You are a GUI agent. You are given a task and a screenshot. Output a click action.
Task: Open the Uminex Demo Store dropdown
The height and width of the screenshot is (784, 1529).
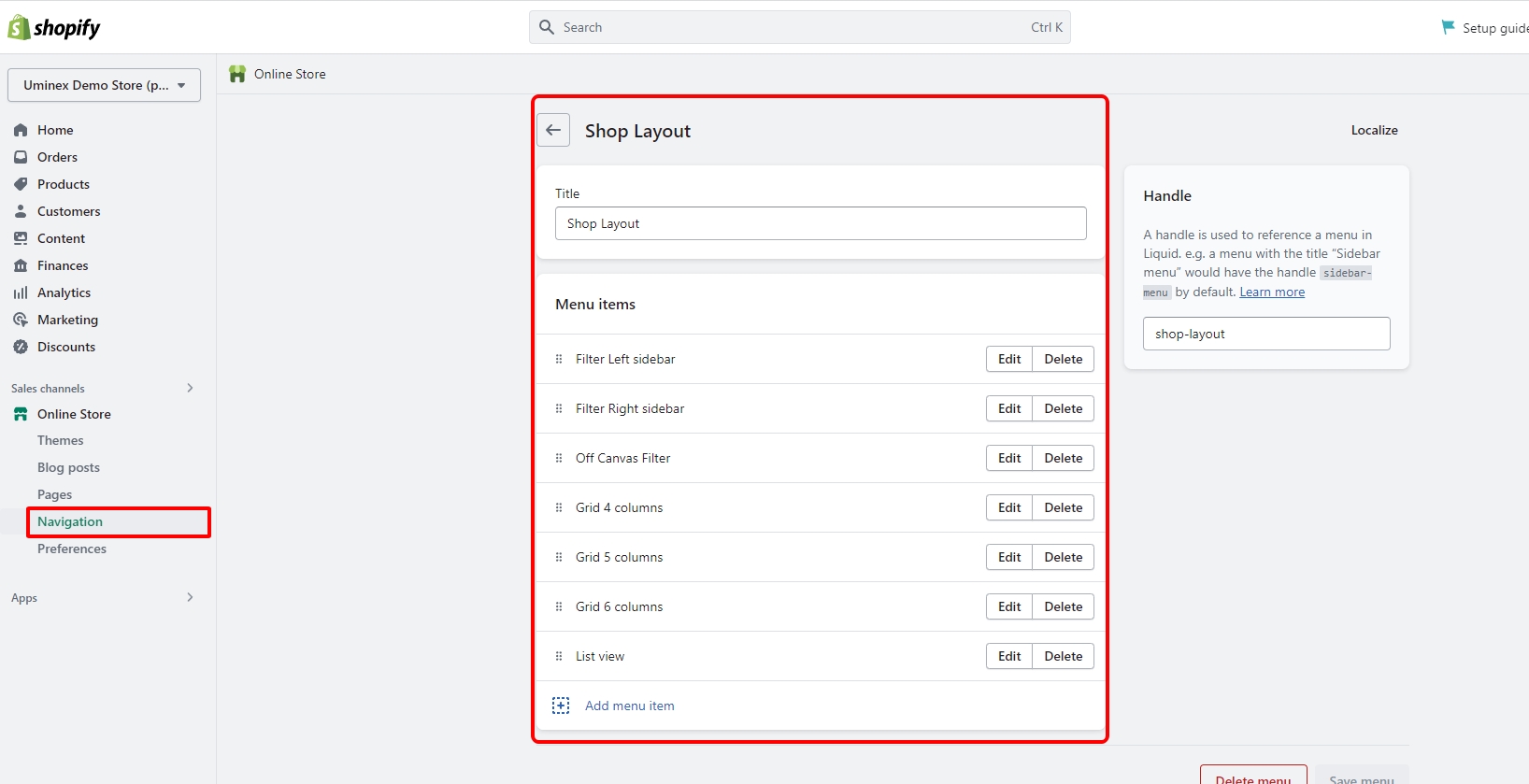click(x=104, y=85)
